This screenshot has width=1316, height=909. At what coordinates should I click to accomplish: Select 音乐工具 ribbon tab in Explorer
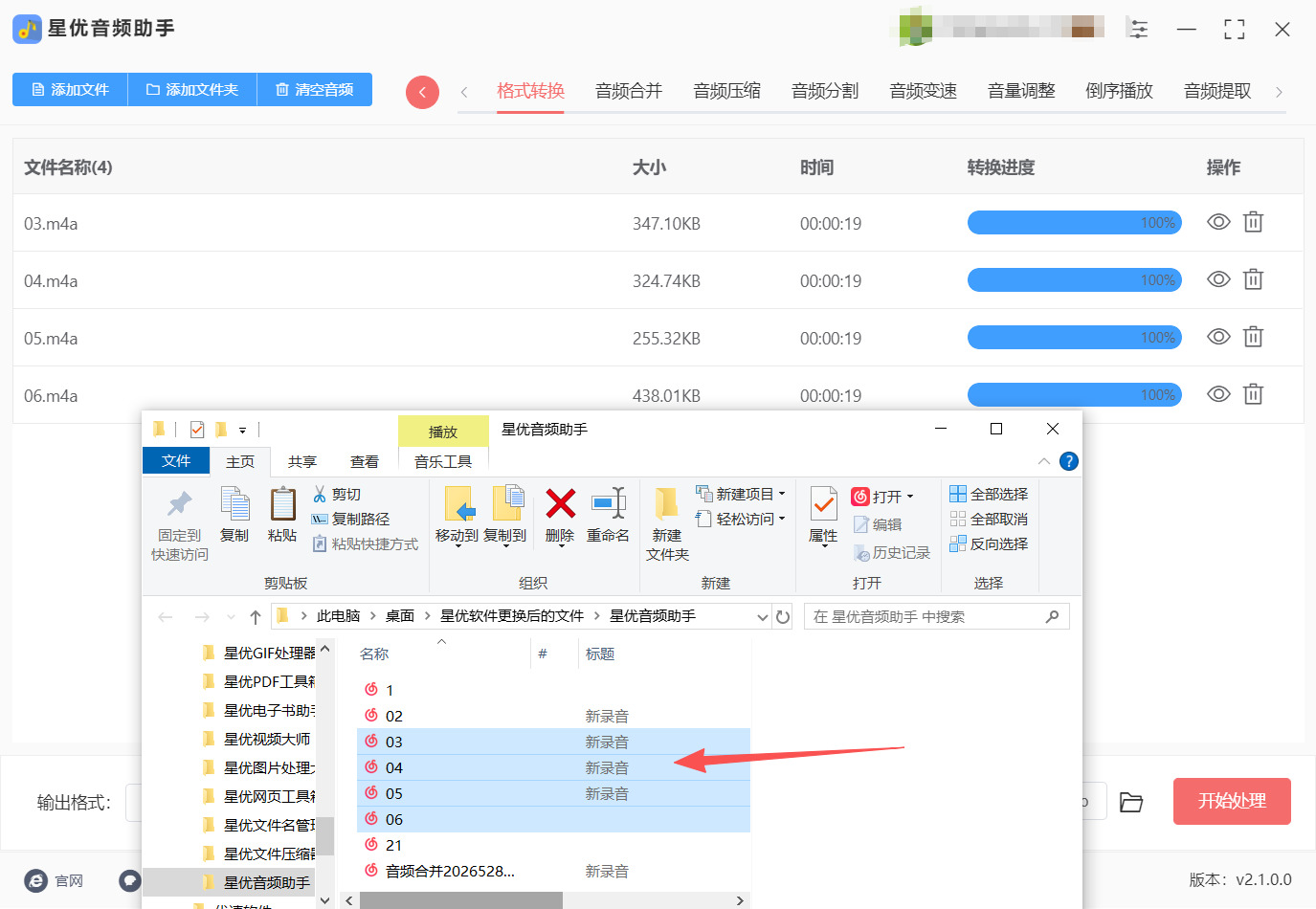[443, 461]
